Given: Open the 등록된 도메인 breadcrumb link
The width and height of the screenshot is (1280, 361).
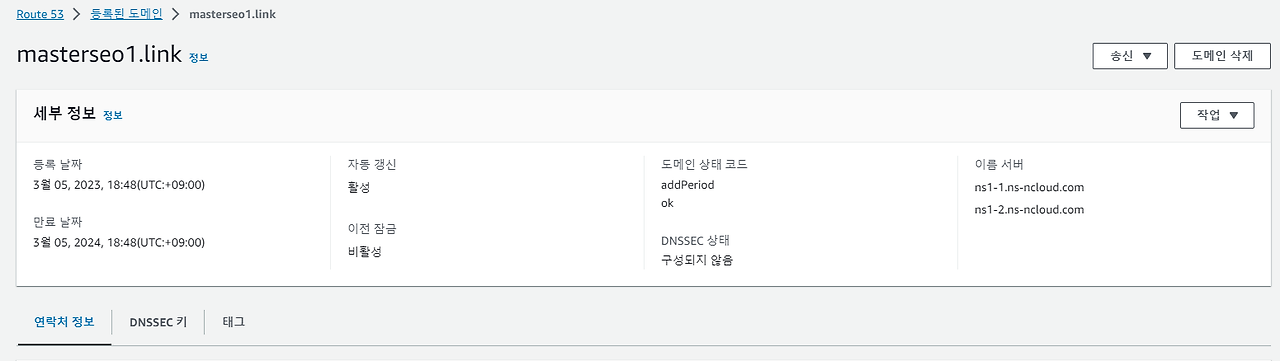Looking at the screenshot, I should pos(126,15).
